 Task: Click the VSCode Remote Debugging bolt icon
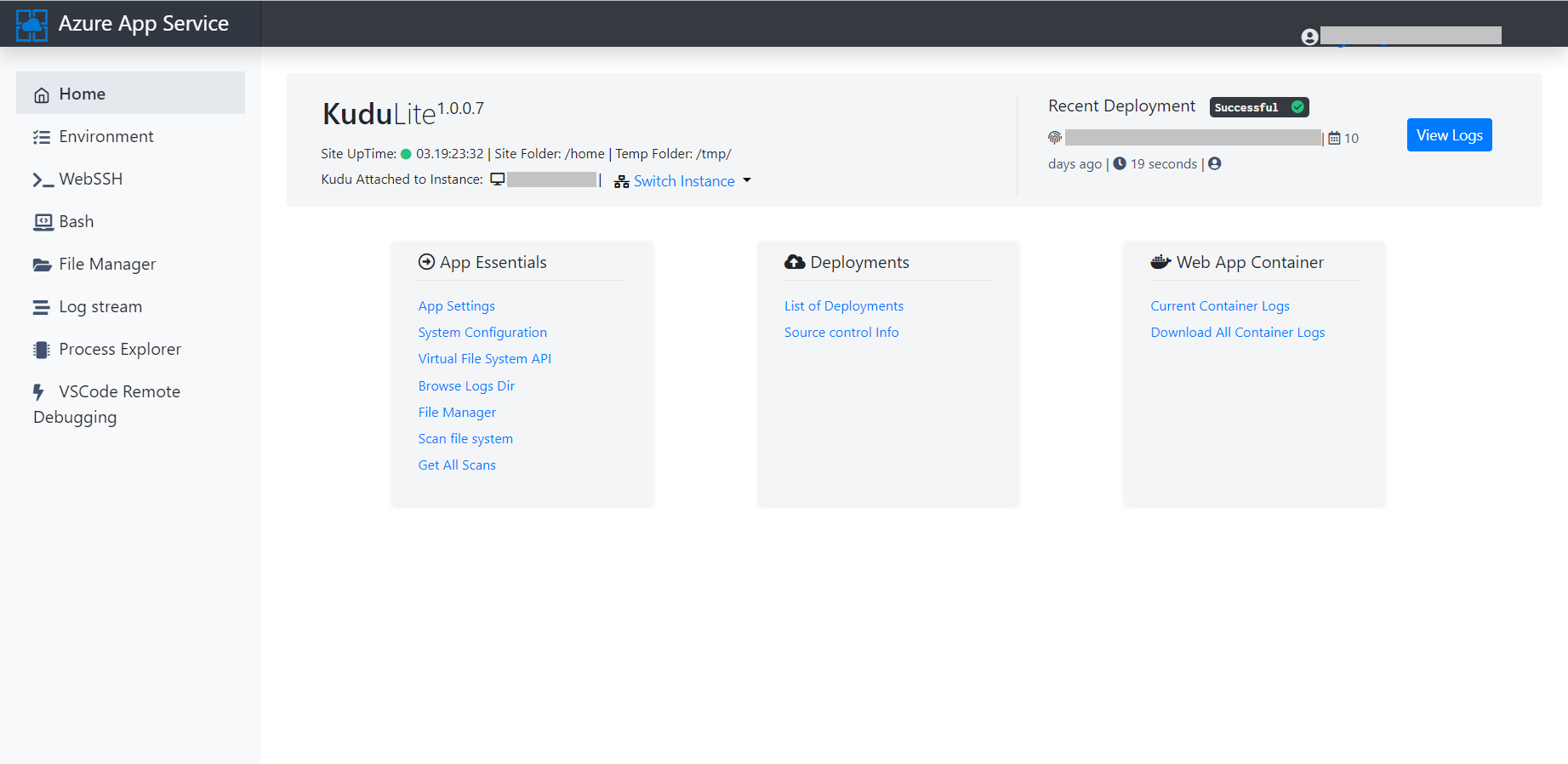coord(38,392)
